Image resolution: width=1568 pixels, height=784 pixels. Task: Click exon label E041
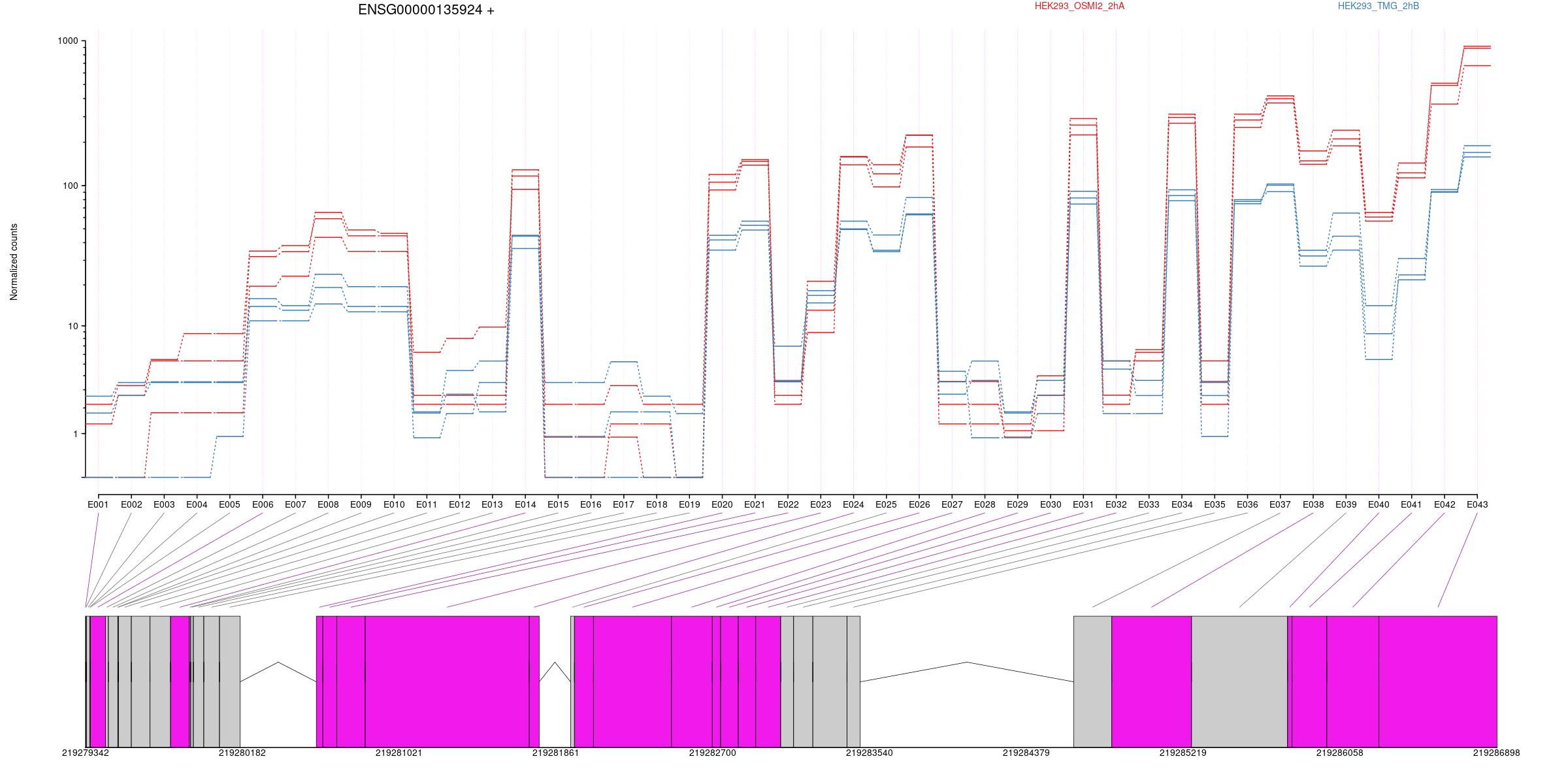coord(1411,504)
